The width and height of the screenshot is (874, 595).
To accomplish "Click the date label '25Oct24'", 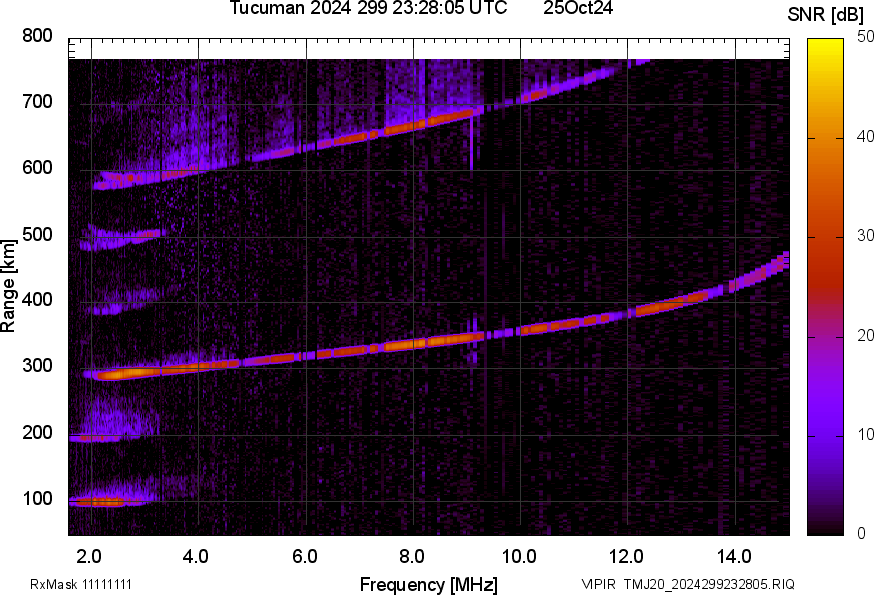I will pyautogui.click(x=578, y=8).
